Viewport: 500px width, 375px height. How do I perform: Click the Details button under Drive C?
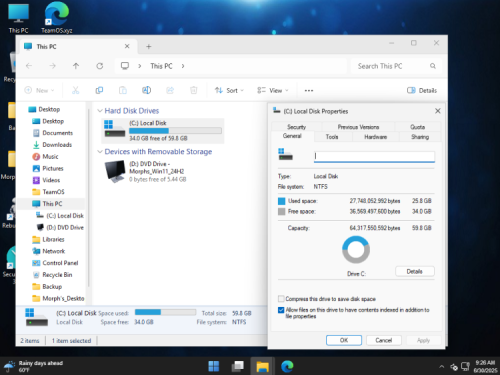click(x=415, y=271)
